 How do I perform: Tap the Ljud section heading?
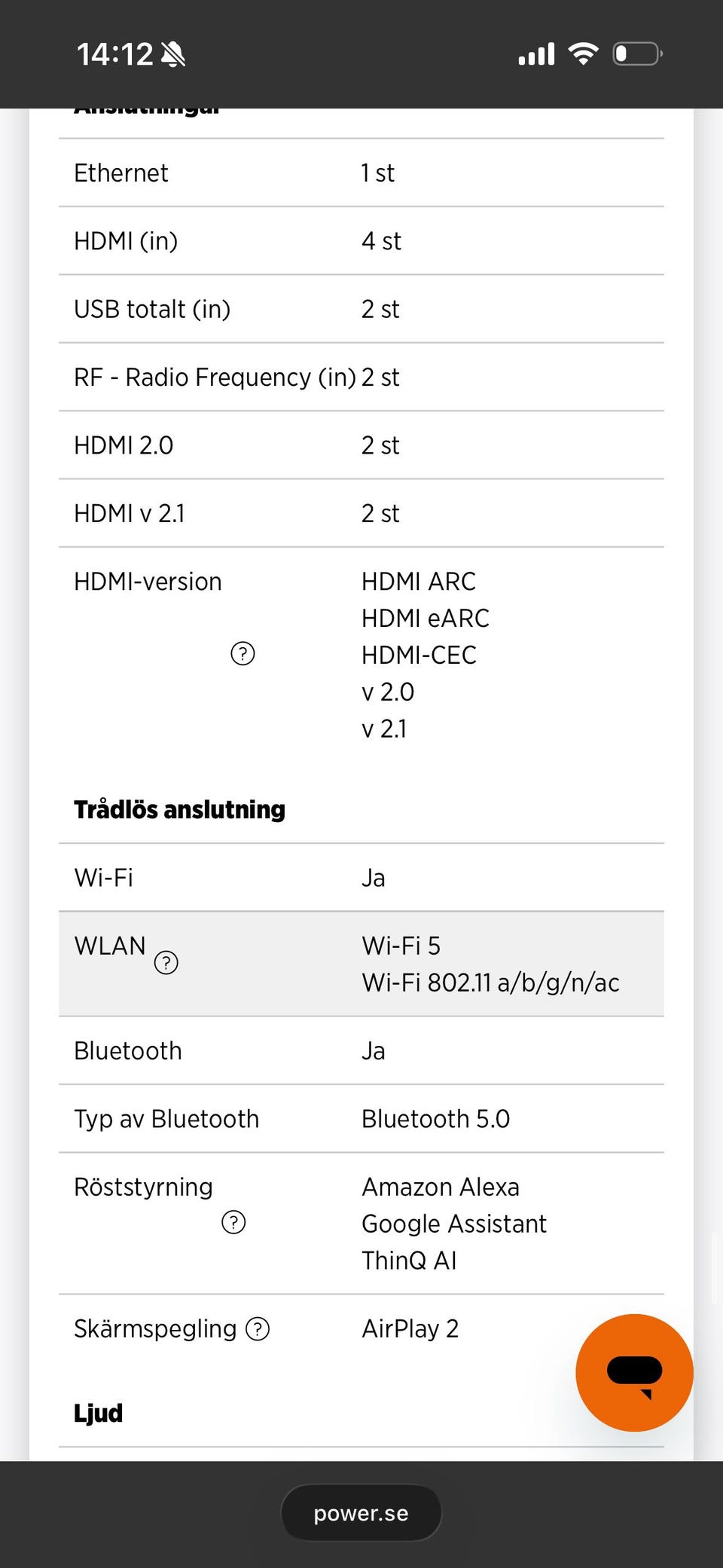click(x=98, y=1413)
